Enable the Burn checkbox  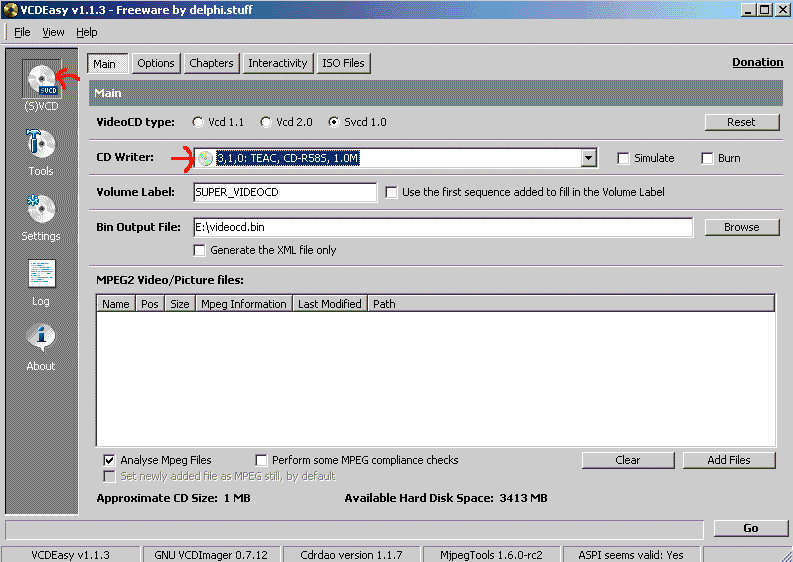tap(707, 158)
